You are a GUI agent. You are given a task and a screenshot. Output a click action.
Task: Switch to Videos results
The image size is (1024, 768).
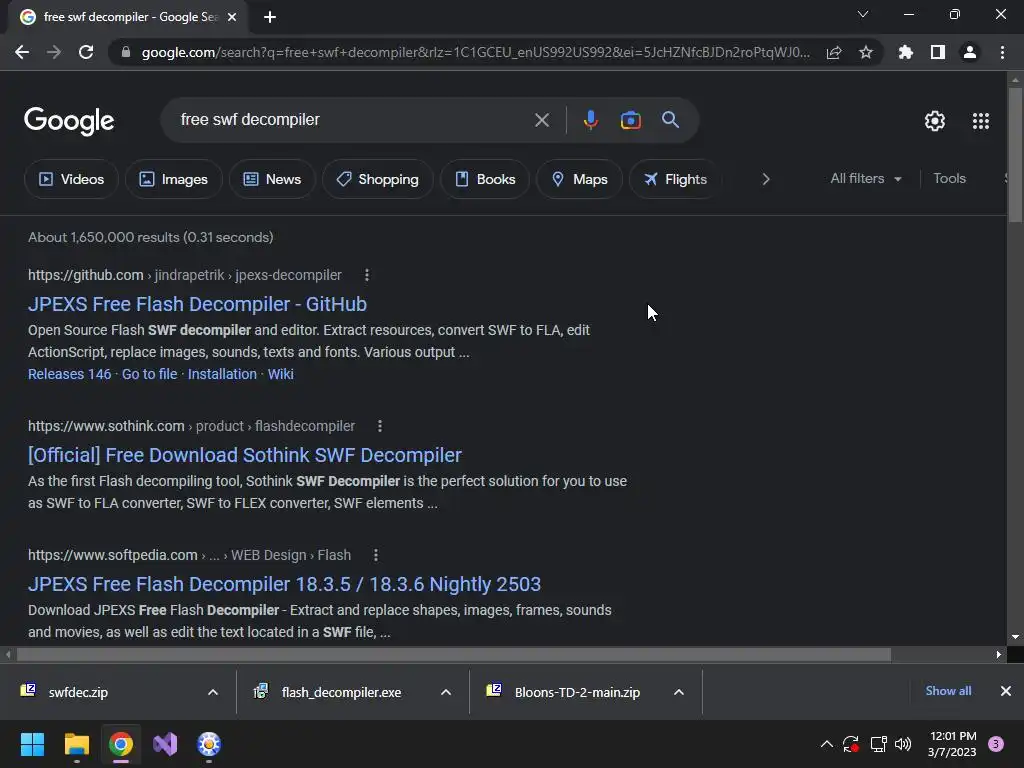click(x=71, y=179)
